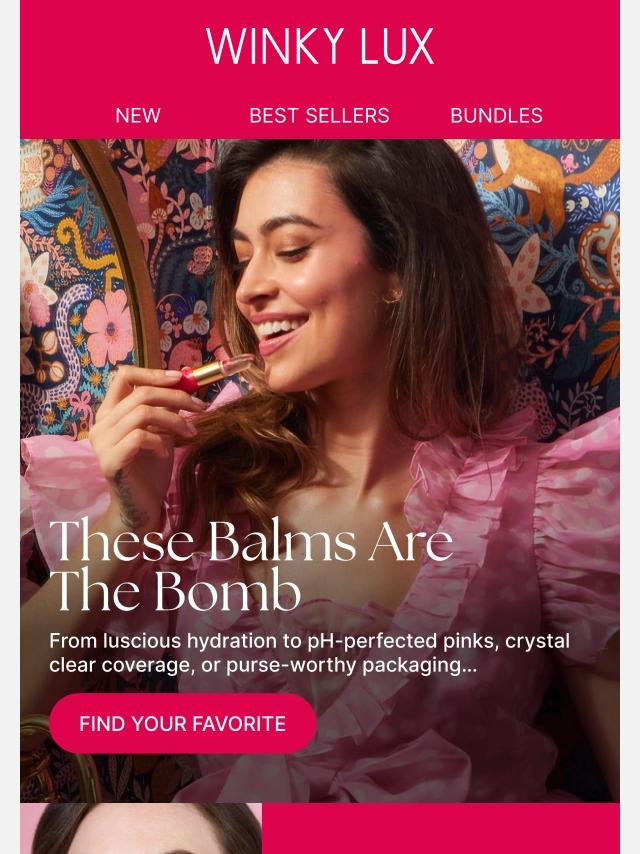The height and width of the screenshot is (854, 640).
Task: Click the pink ruffled dress shoulder
Action: [x=577, y=479]
